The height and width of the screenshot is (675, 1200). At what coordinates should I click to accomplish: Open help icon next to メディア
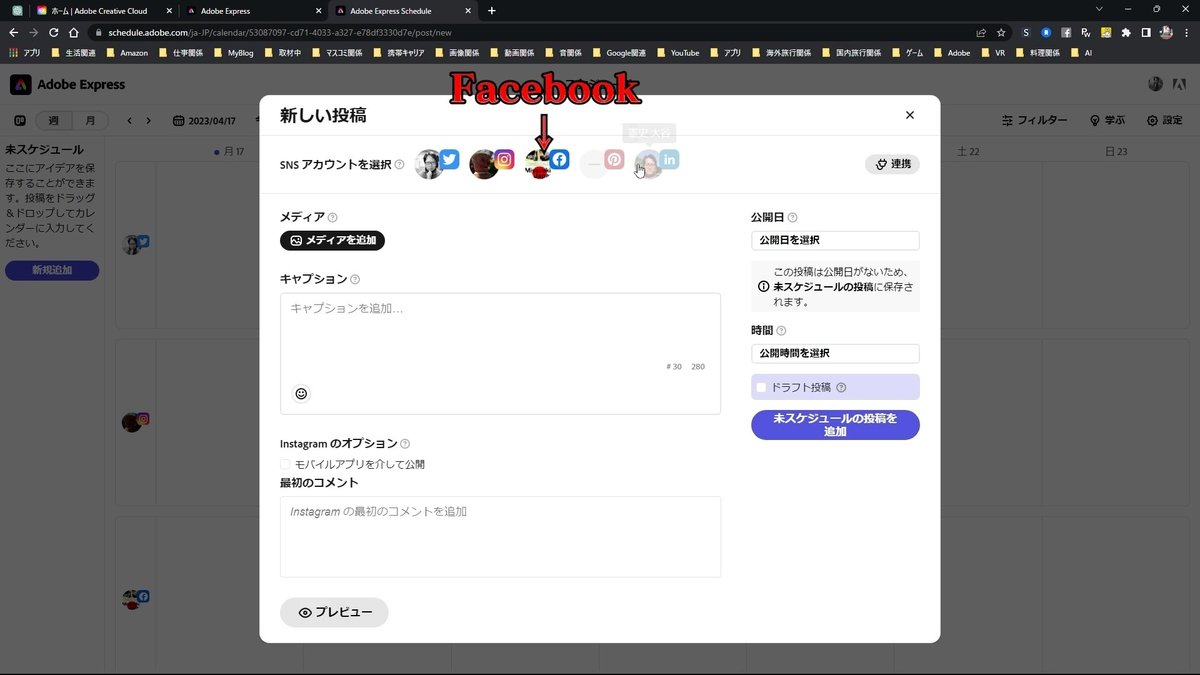tap(333, 217)
